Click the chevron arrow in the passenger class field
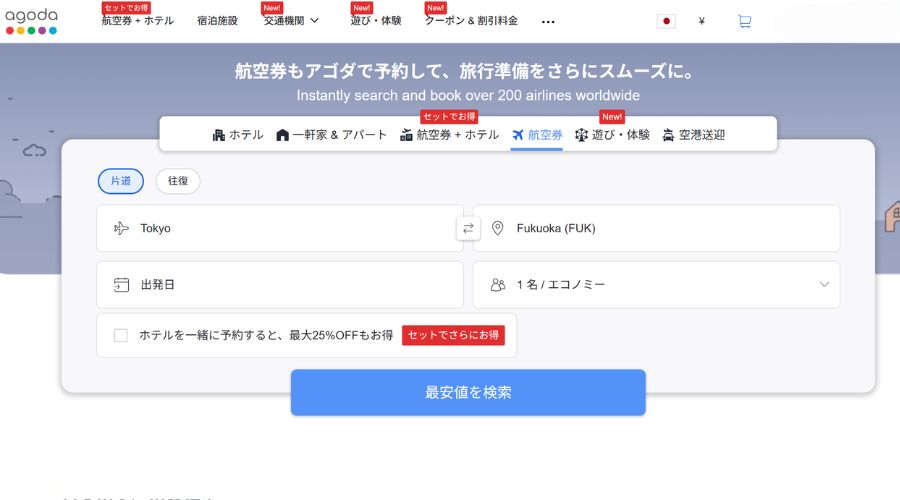 [824, 285]
